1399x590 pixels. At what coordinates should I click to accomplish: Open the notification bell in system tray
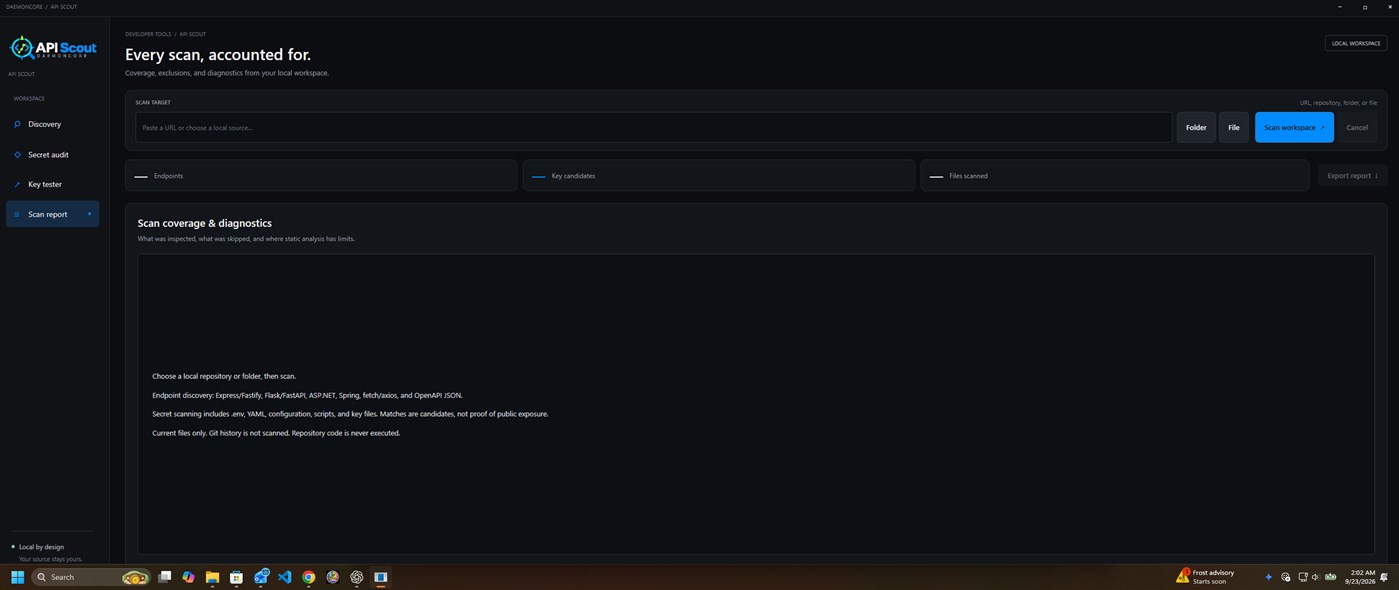[x=1385, y=577]
